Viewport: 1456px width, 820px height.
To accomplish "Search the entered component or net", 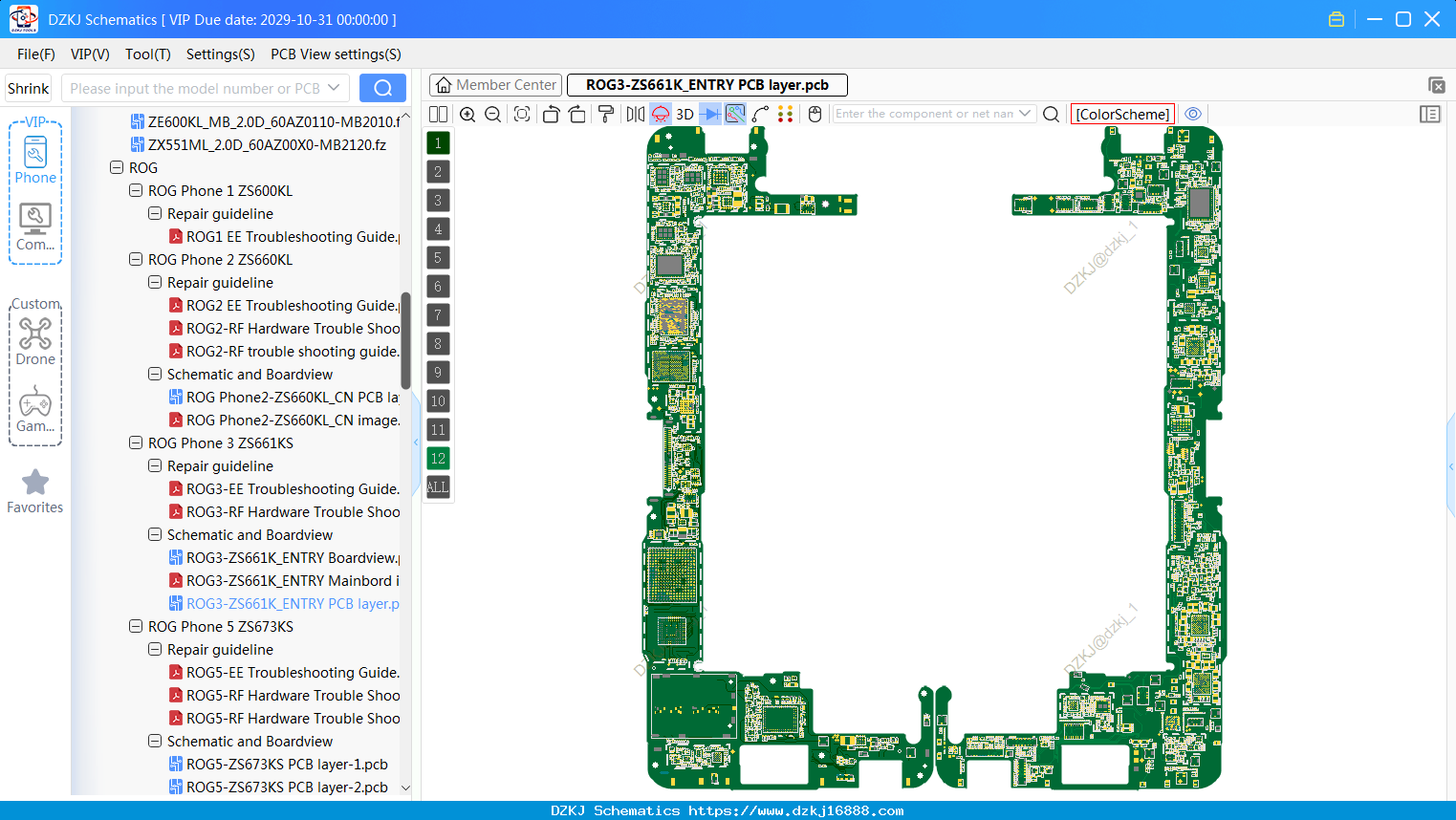I will 1051,114.
